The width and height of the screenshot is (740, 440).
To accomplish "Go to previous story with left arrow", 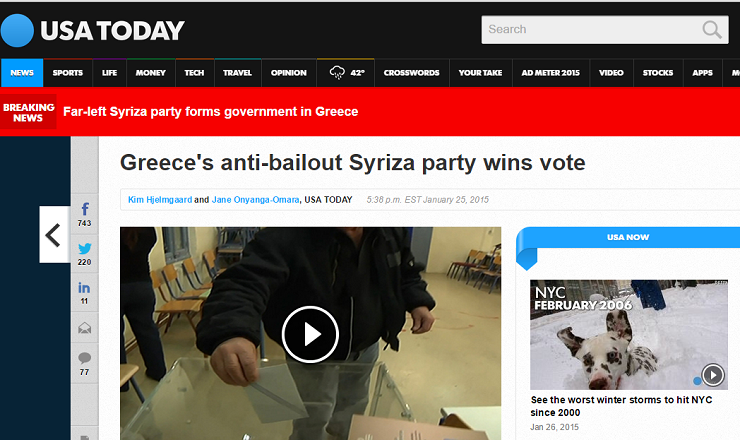I will (x=54, y=235).
